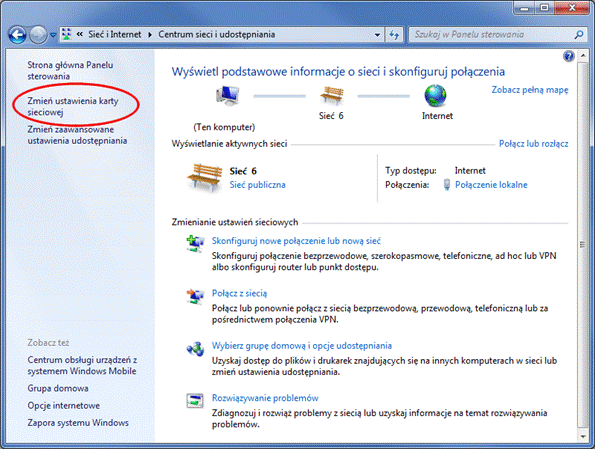Click the homegroup spheres icon
Screen dimensions: 595x449
coord(195,349)
